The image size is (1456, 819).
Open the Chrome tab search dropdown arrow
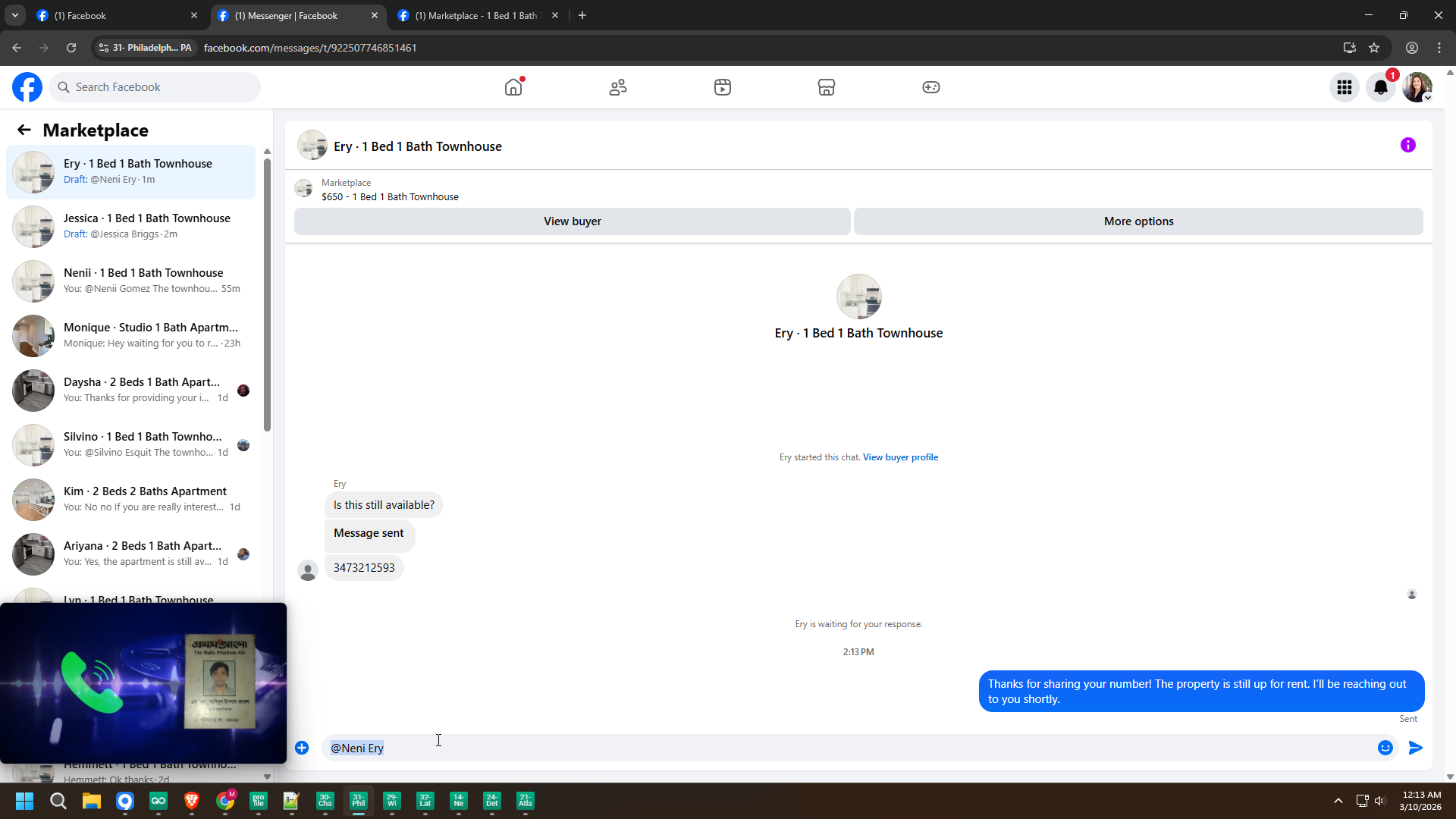pyautogui.click(x=14, y=15)
